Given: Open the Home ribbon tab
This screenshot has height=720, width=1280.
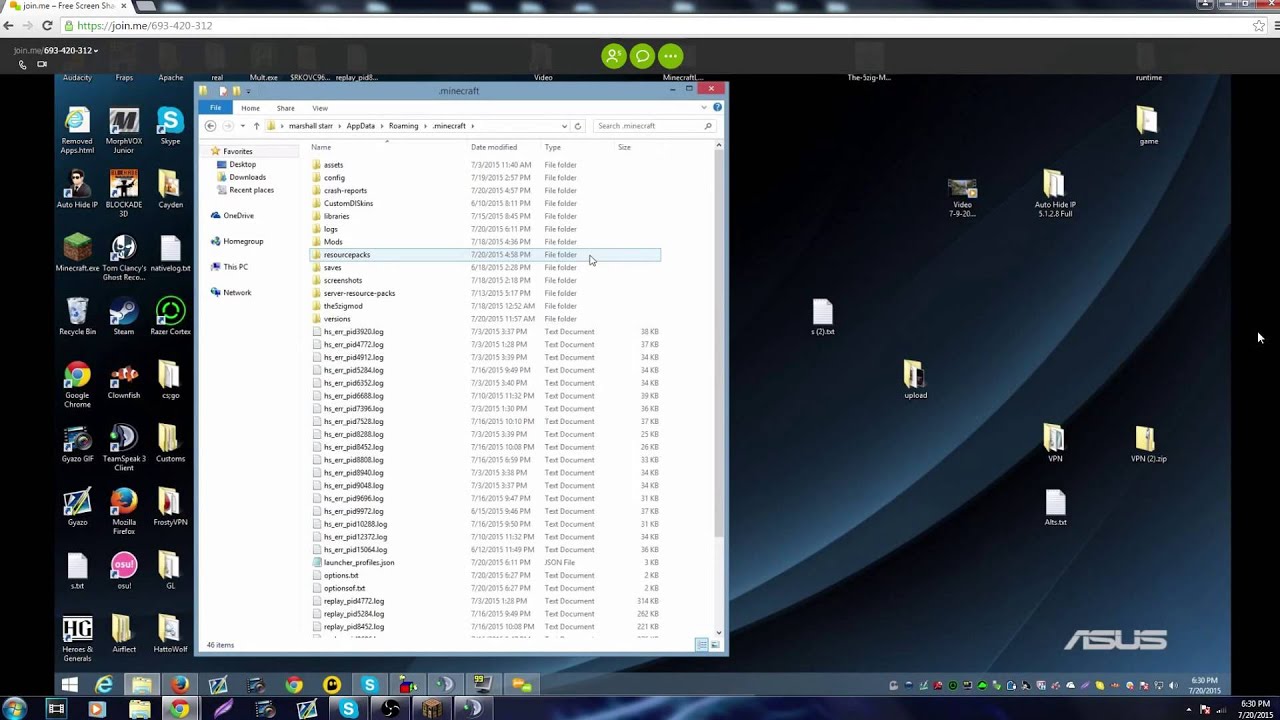Looking at the screenshot, I should (x=250, y=108).
